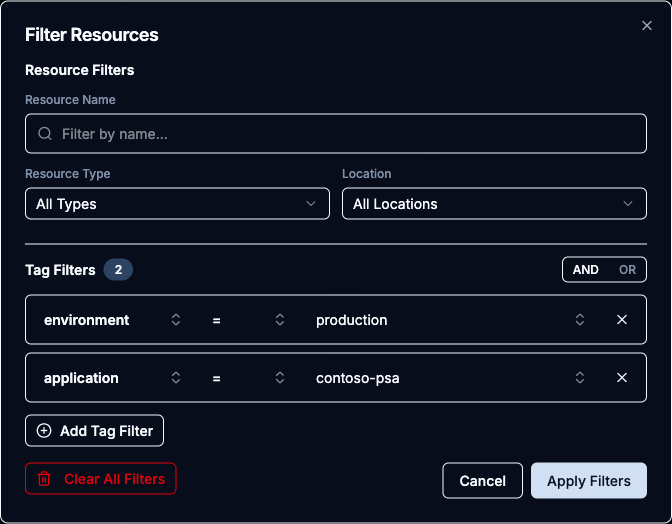This screenshot has width=672, height=524.
Task: Open the All Types resource dropdown
Action: point(177,204)
